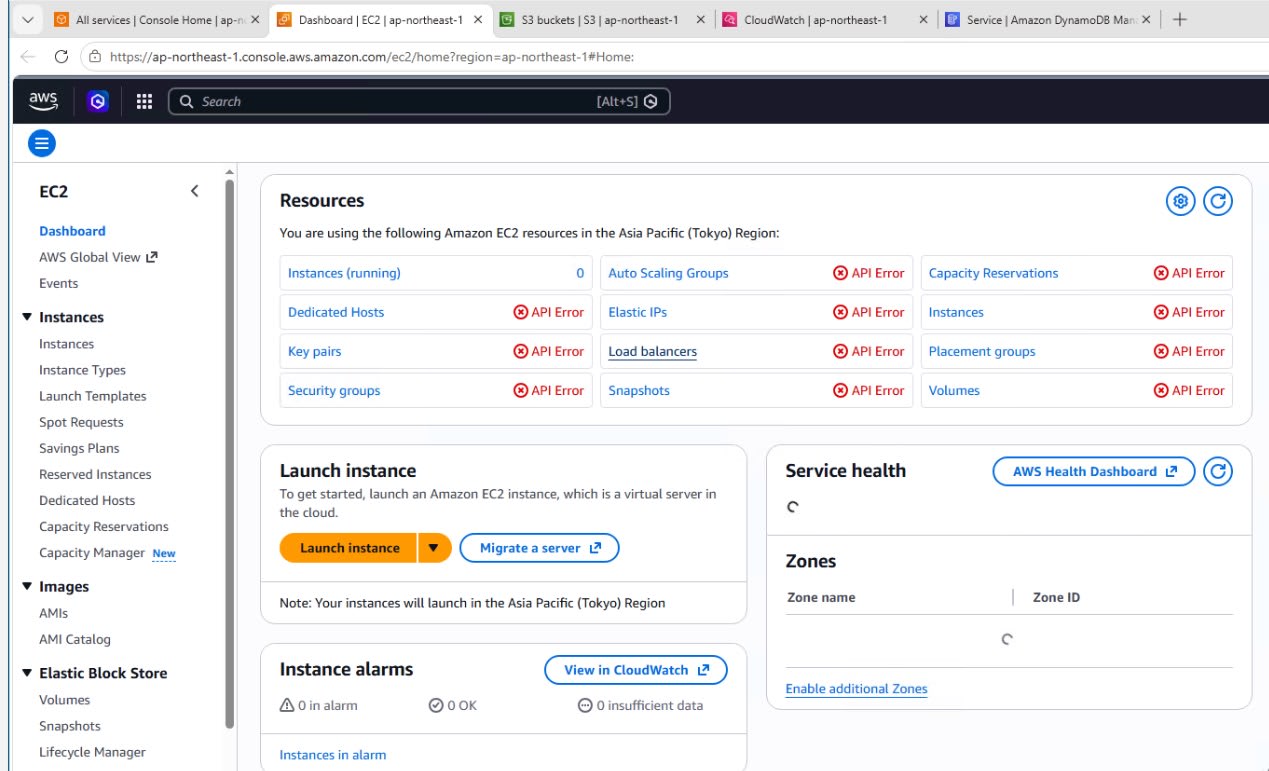
Task: Click the API Error next to Key pairs
Action: coord(549,351)
